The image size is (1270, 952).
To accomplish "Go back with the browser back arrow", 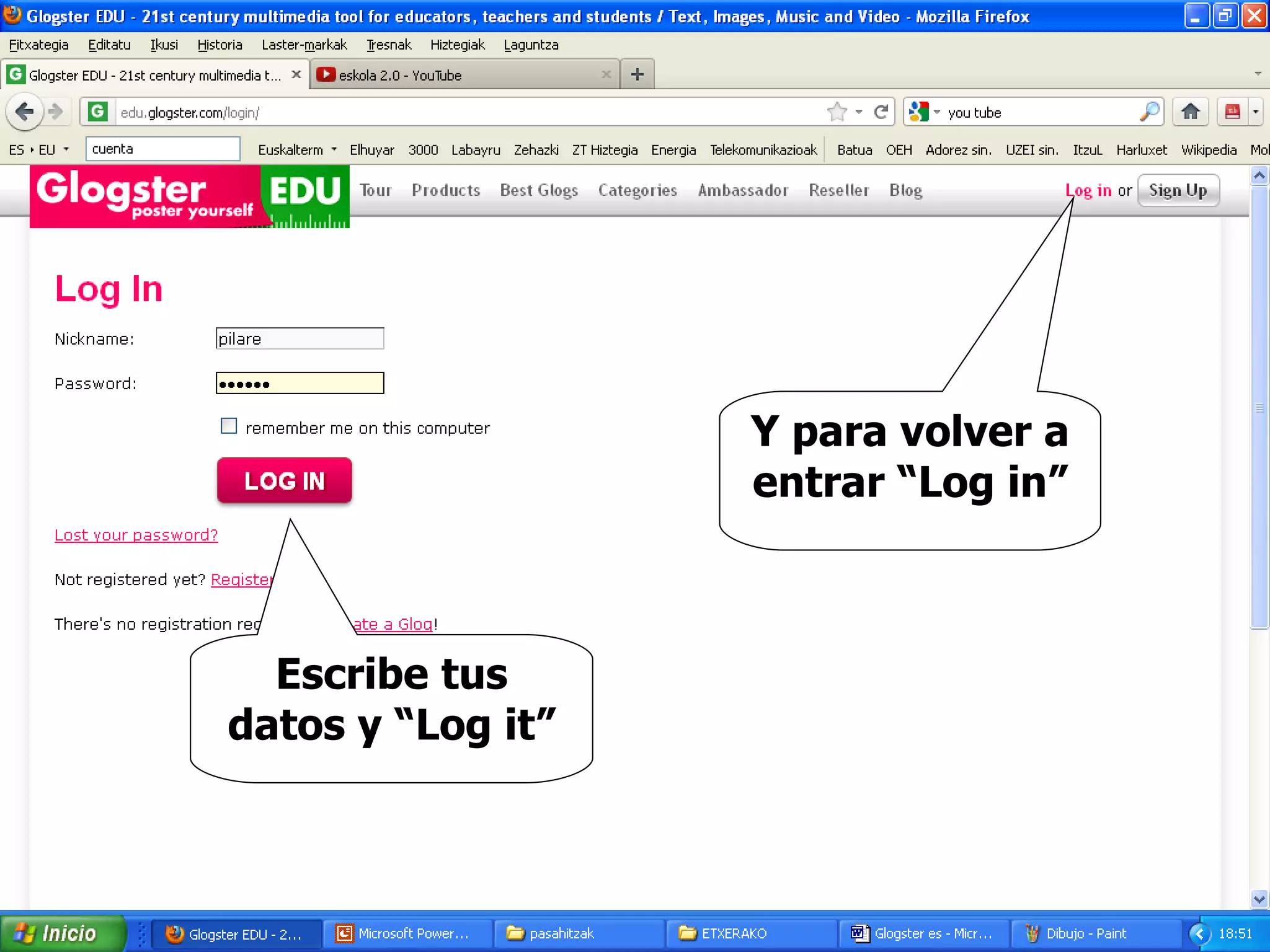I will pyautogui.click(x=25, y=112).
